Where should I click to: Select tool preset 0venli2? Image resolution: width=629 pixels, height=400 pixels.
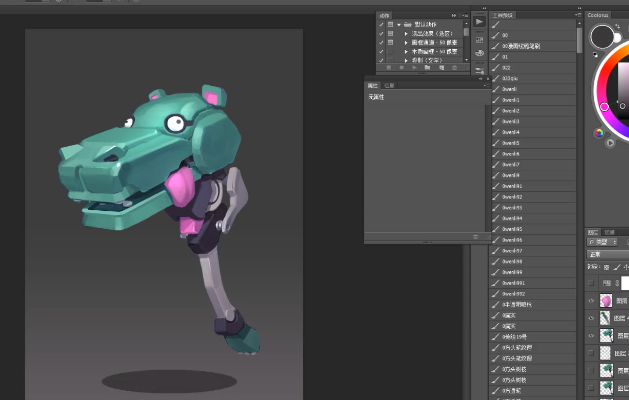(x=533, y=111)
